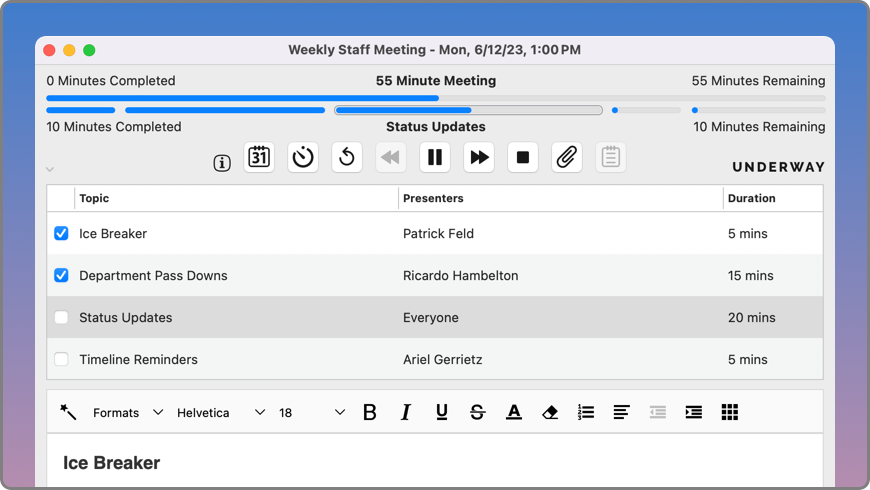Viewport: 870px width, 490px height.
Task: Stop the meeting with the square button
Action: 523,157
